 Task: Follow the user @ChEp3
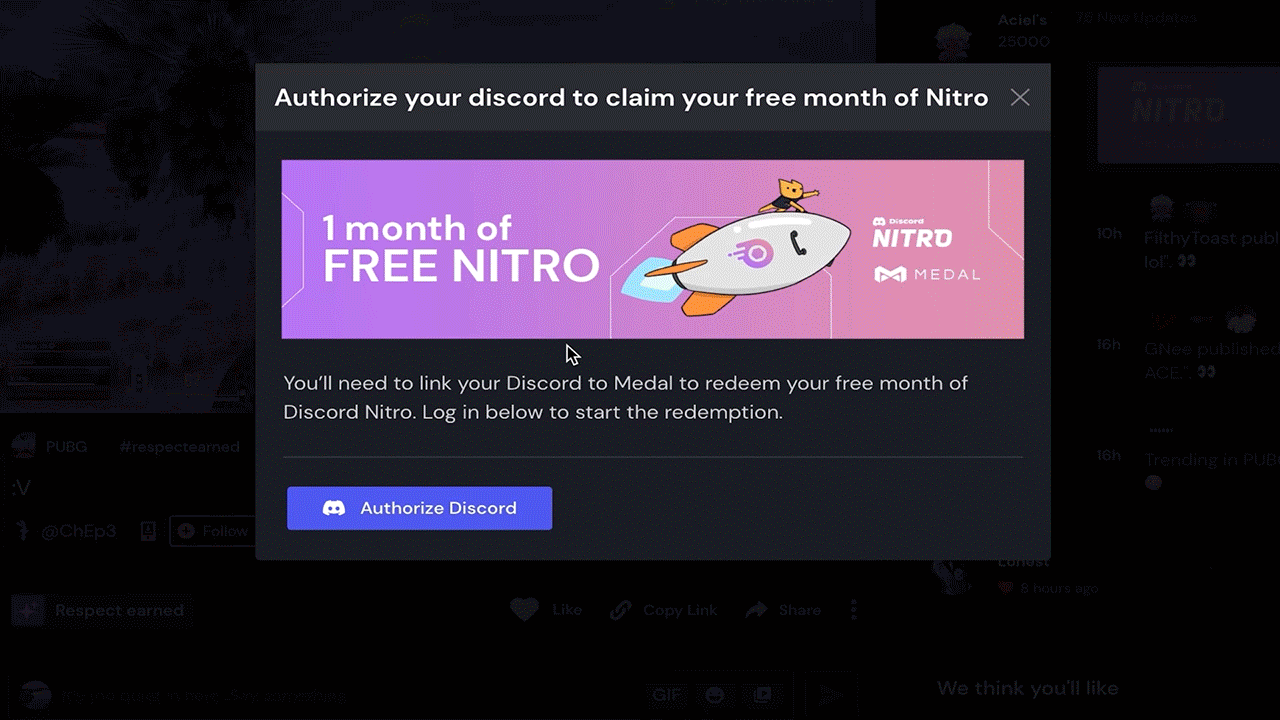coord(212,531)
